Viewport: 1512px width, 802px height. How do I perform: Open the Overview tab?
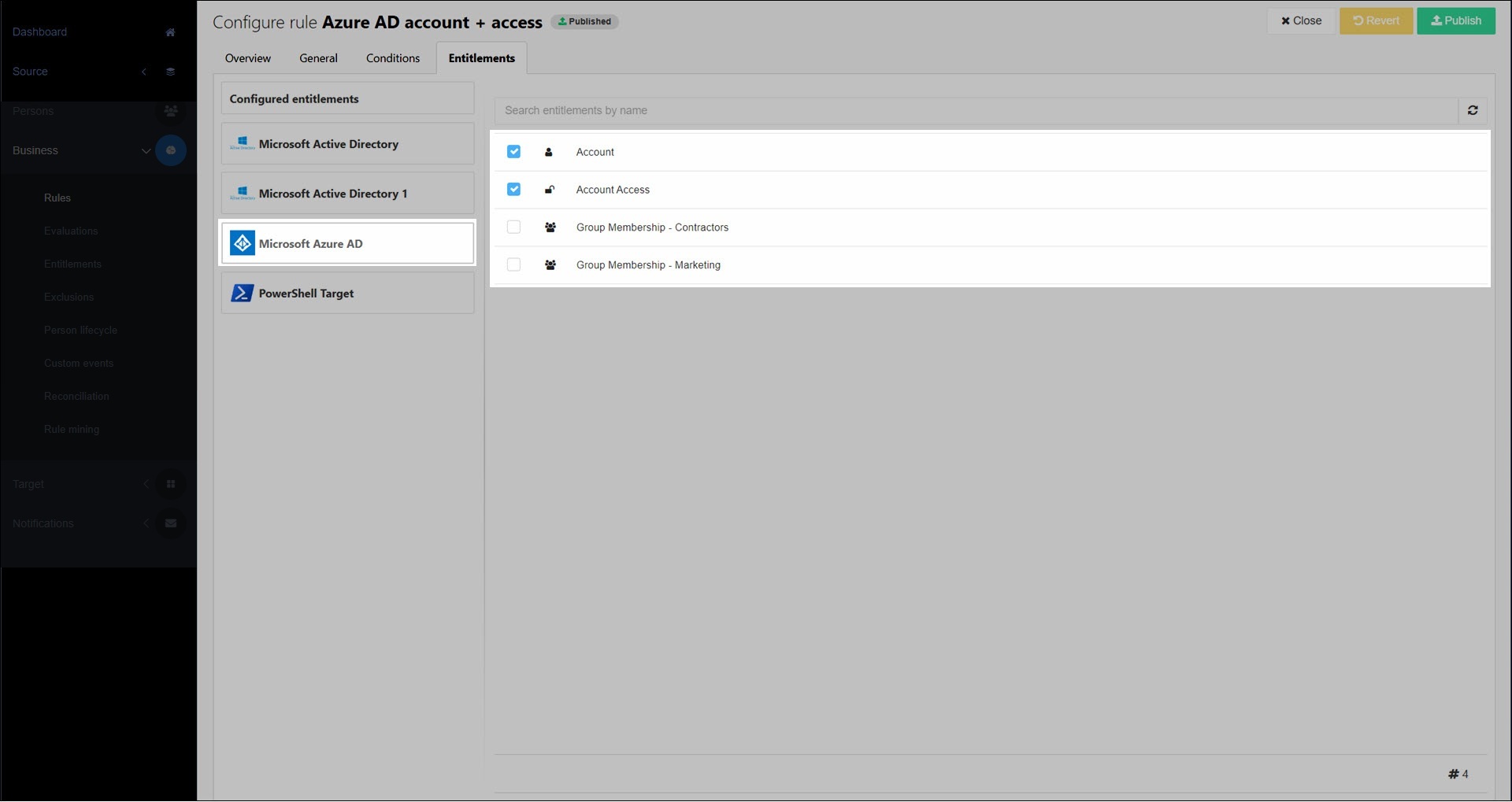tap(247, 58)
